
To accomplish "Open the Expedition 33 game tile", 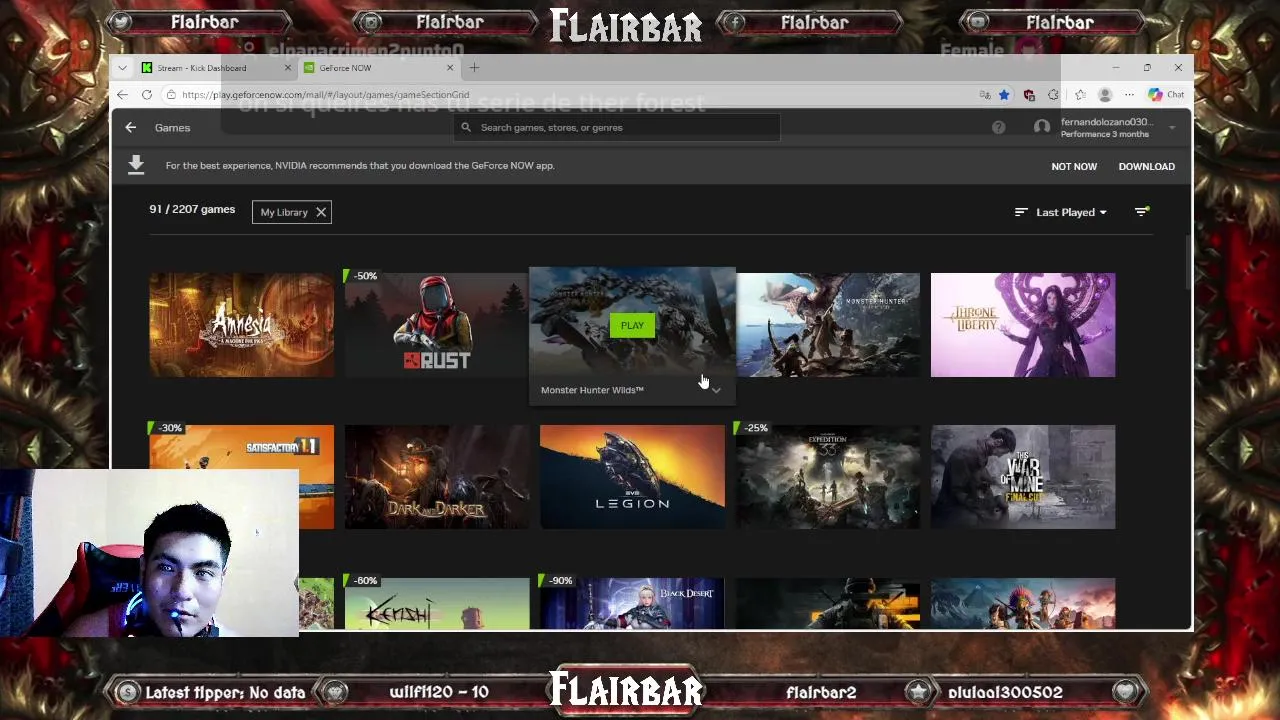I will tap(828, 477).
